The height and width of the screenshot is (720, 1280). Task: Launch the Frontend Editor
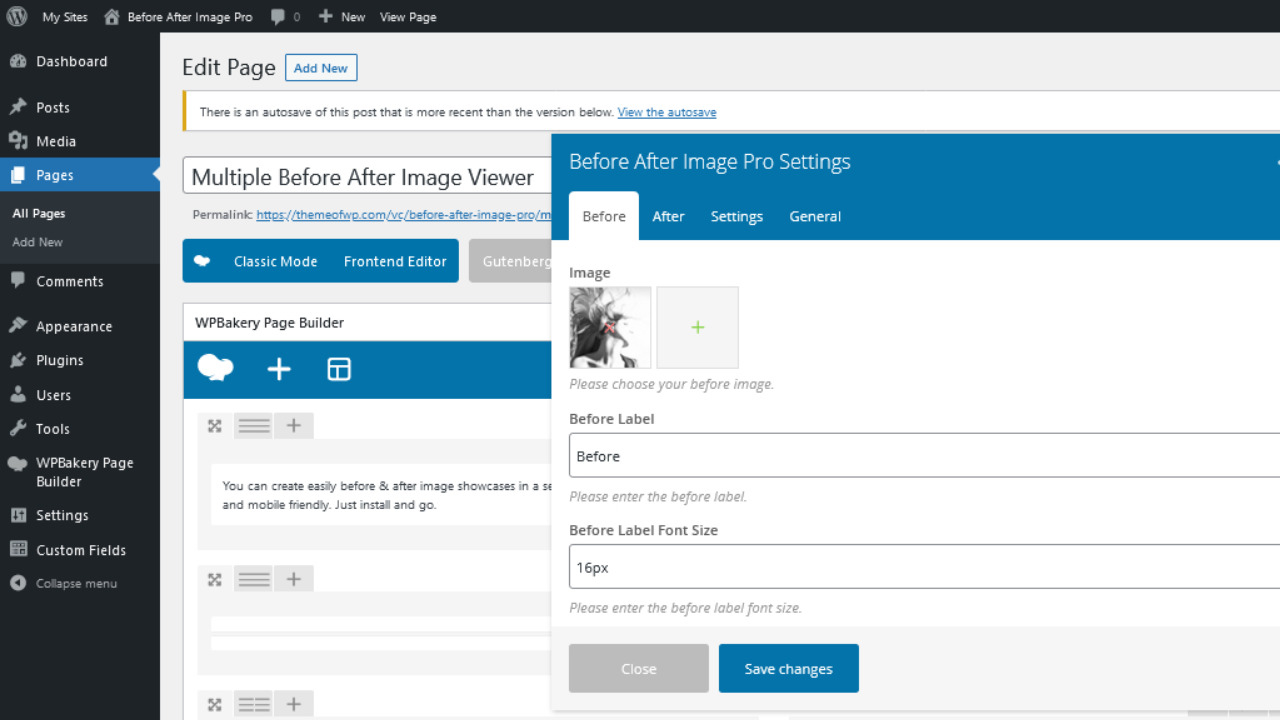click(395, 261)
